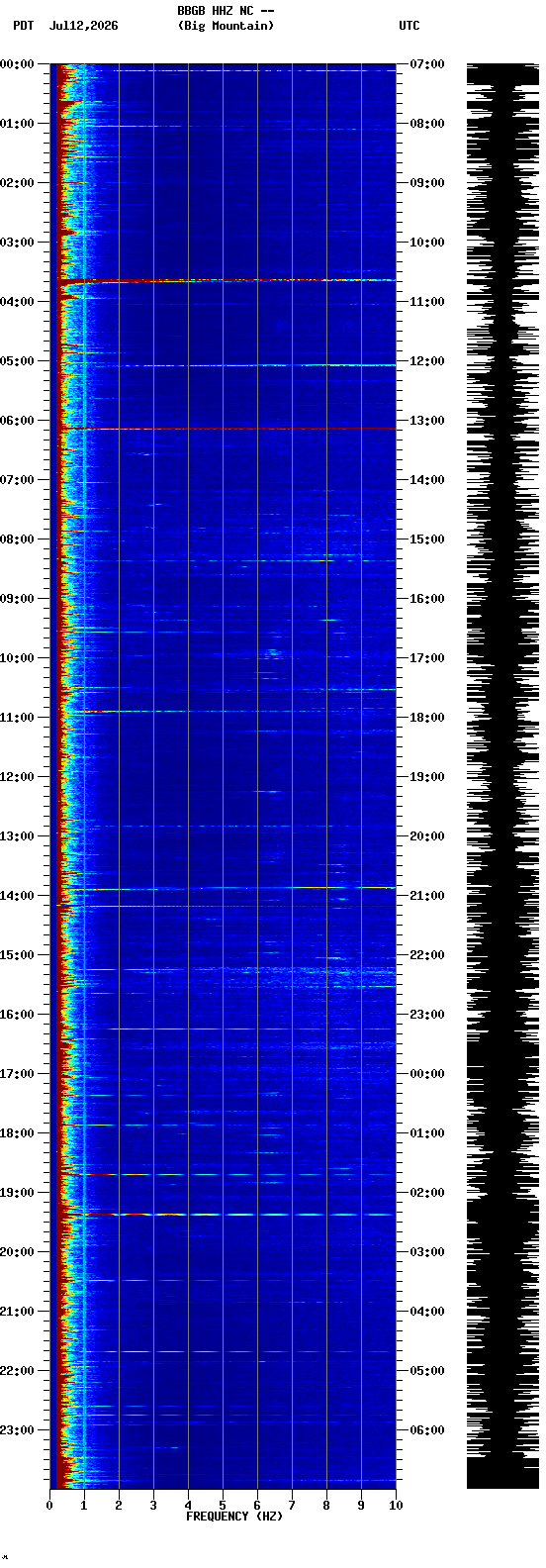The width and height of the screenshot is (546, 1568).
Task: Click the '10' frequency axis tick label
Action: coord(396,1506)
